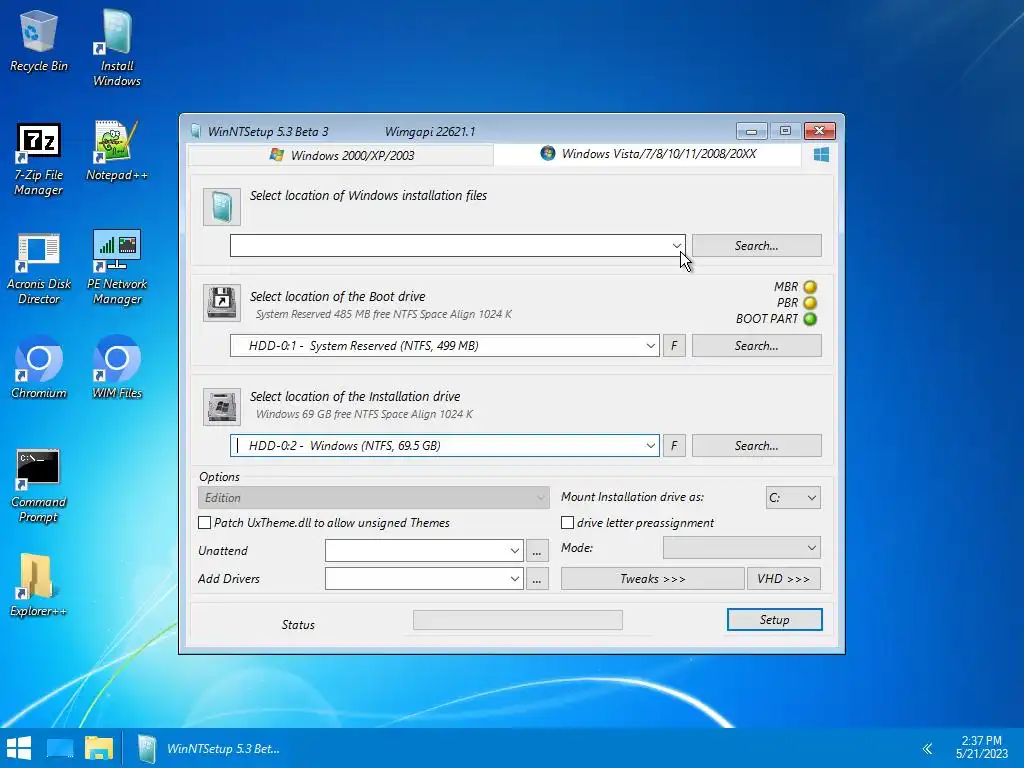Click F button for Installation drive
The width and height of the screenshot is (1024, 768).
[x=674, y=445]
